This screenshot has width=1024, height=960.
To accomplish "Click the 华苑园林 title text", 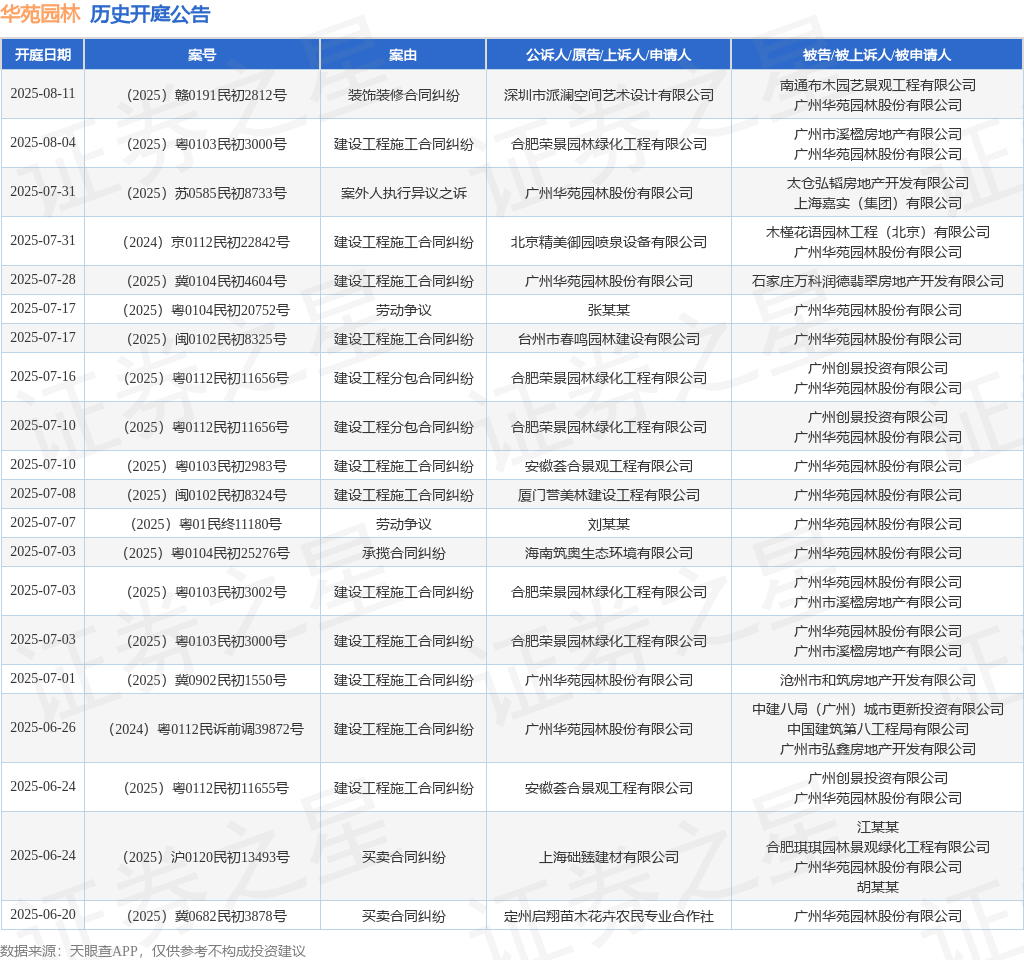I will 40,14.
